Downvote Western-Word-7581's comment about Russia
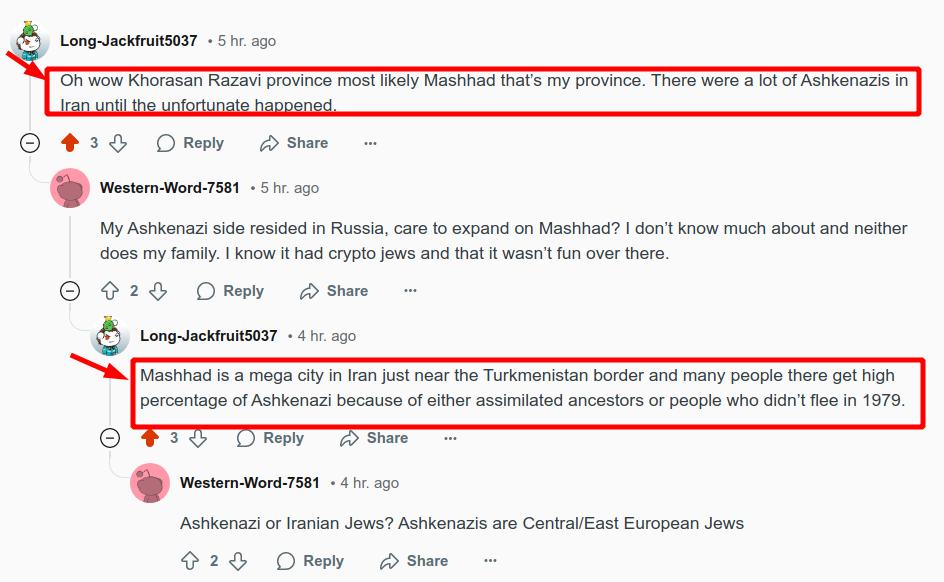Image resolution: width=944 pixels, height=582 pixels. click(x=158, y=291)
